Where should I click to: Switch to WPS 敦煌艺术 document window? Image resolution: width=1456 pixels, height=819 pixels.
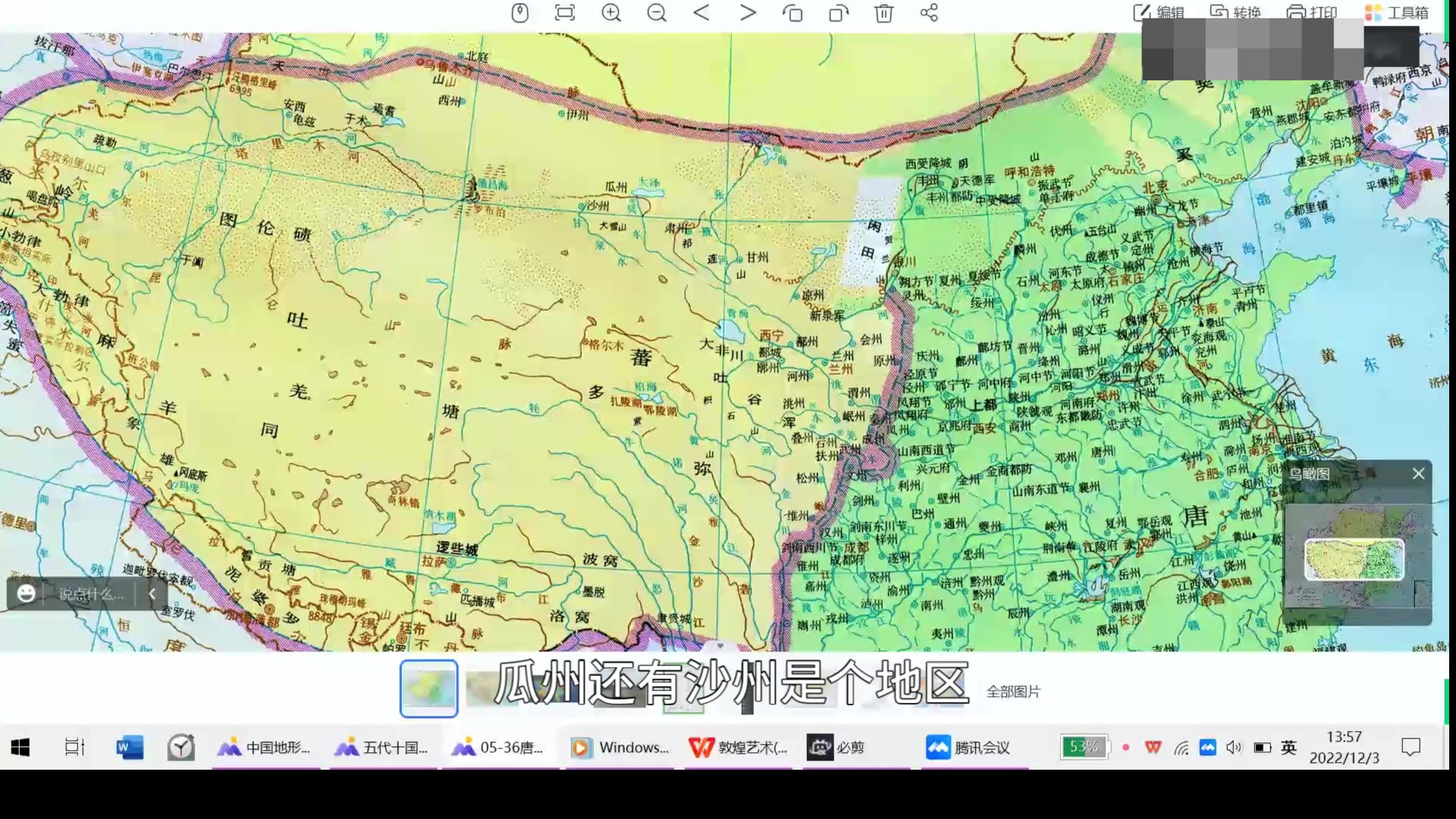pyautogui.click(x=739, y=748)
